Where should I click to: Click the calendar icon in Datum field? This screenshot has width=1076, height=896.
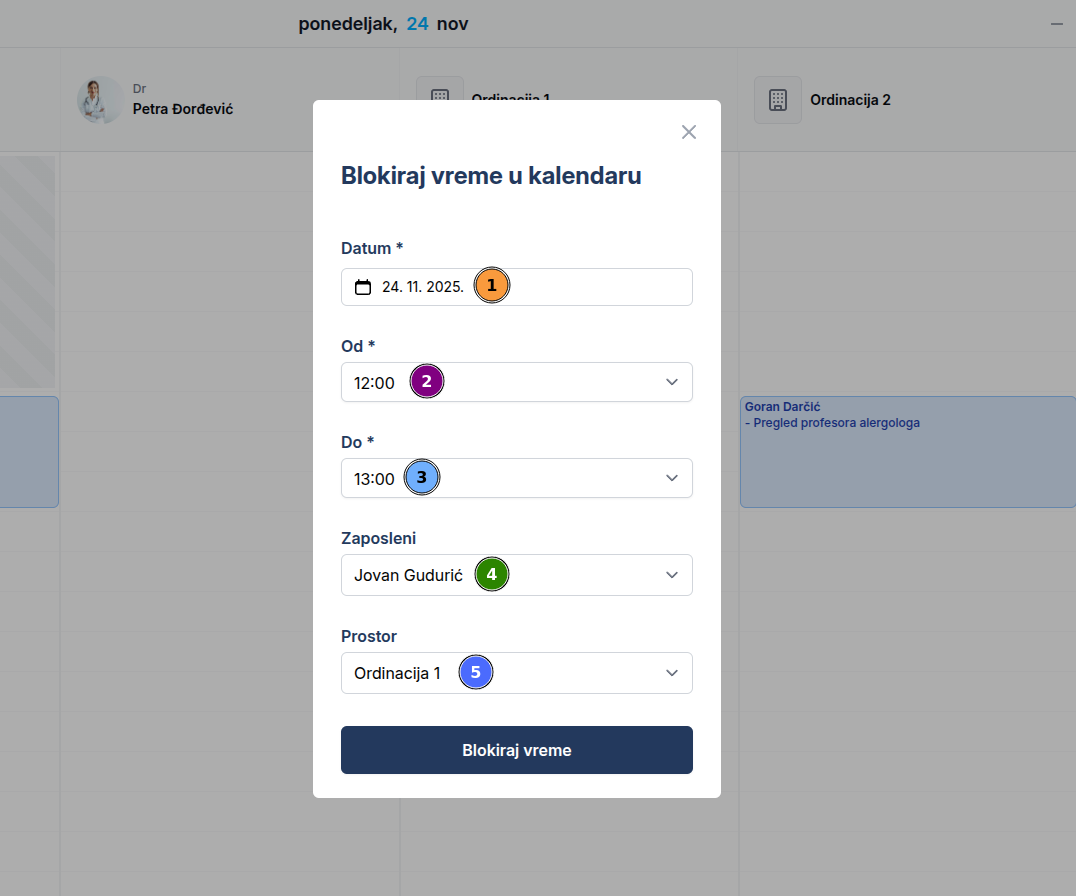pyautogui.click(x=363, y=287)
